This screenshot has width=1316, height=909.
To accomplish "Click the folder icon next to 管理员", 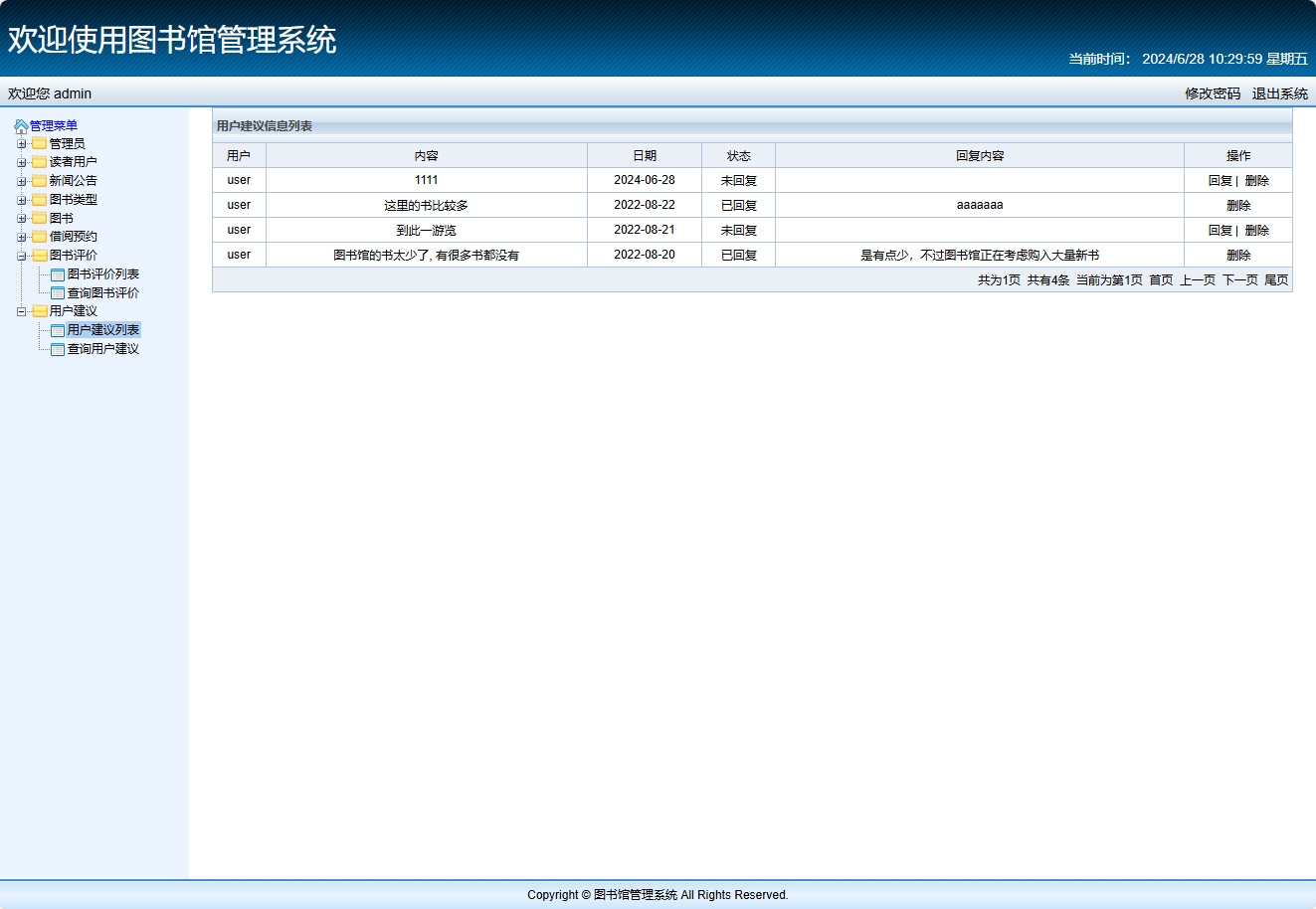I will click(x=40, y=144).
